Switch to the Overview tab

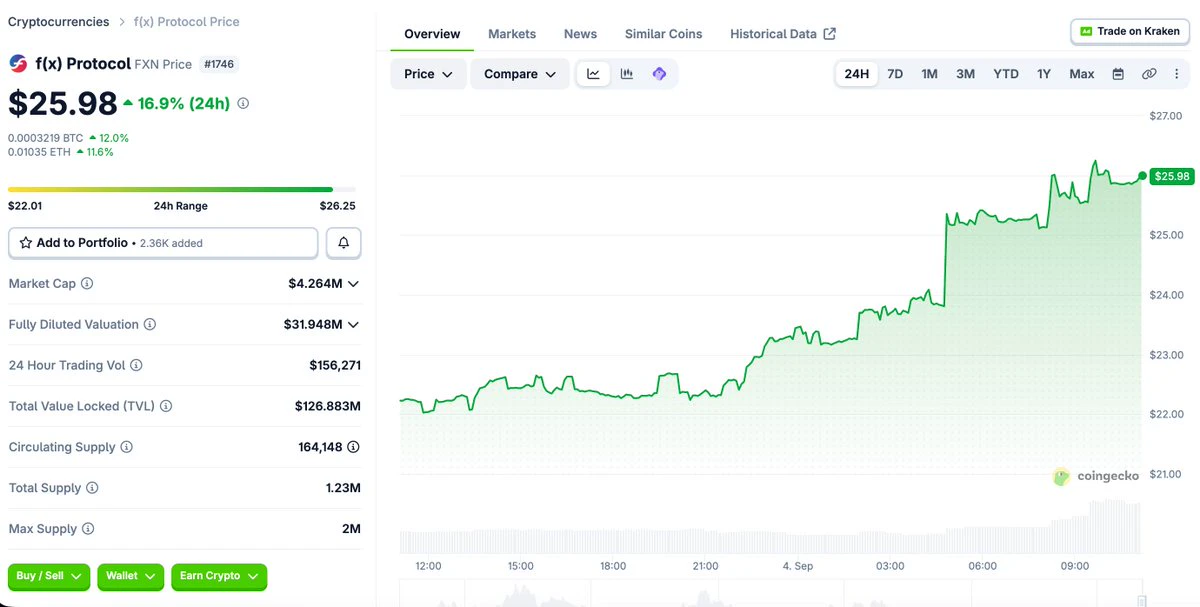pos(432,34)
